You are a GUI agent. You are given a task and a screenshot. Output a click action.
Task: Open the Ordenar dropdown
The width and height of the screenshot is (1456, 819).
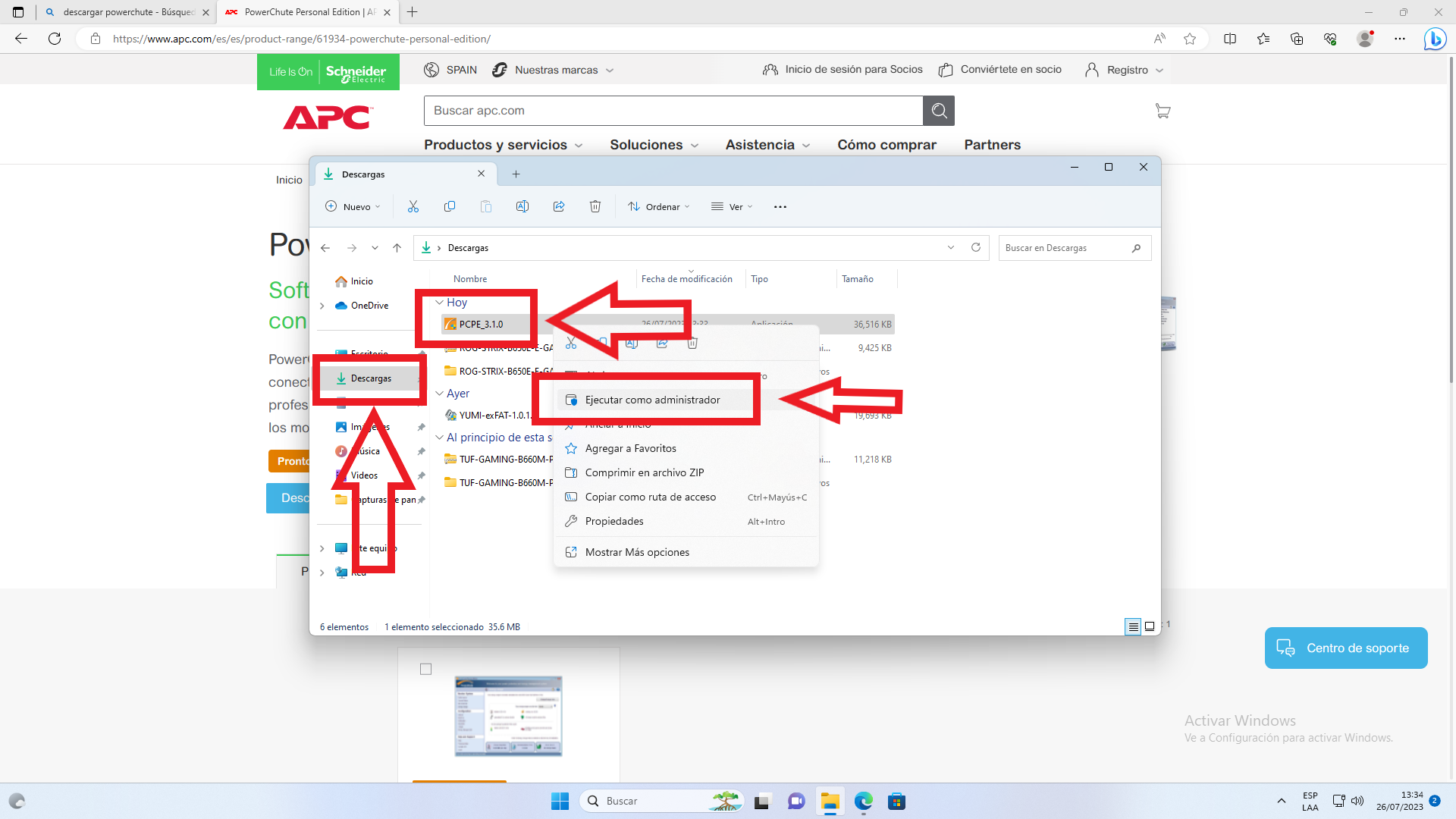click(659, 206)
